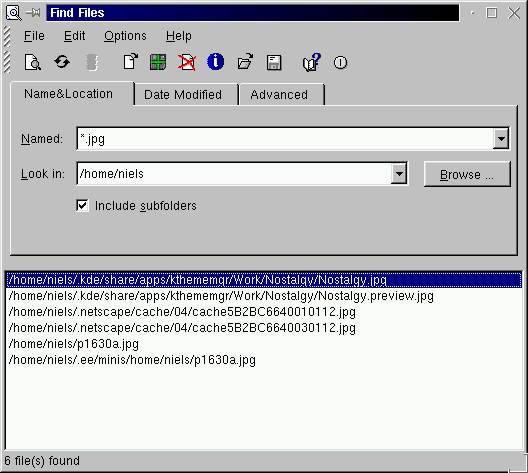Open the Options menu
528x473 pixels.
pos(125,36)
